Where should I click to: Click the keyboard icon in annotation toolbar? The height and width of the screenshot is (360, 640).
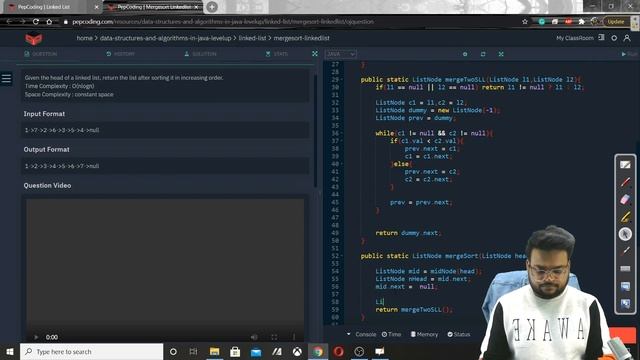point(625,269)
